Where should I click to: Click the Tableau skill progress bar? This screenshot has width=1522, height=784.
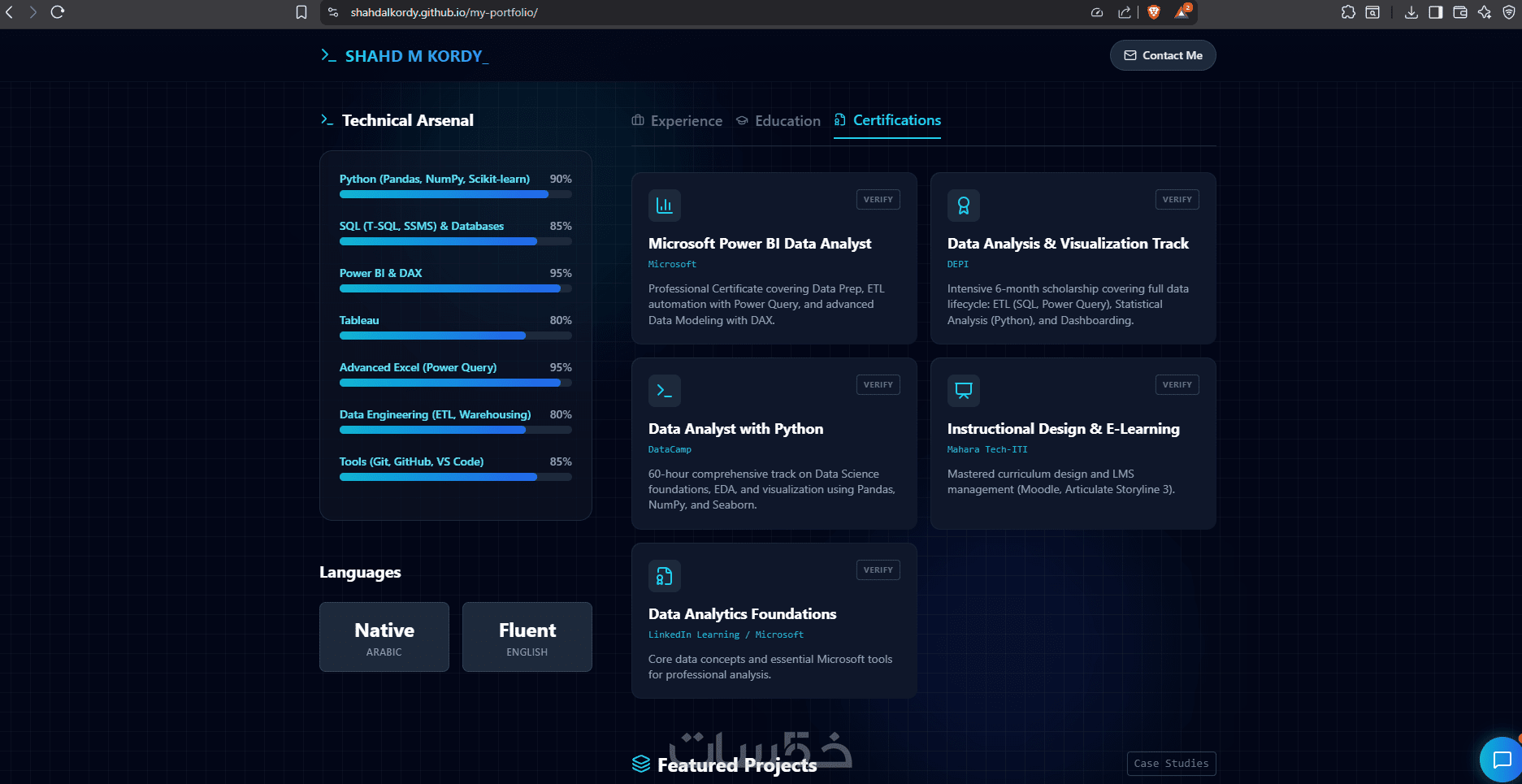(456, 336)
